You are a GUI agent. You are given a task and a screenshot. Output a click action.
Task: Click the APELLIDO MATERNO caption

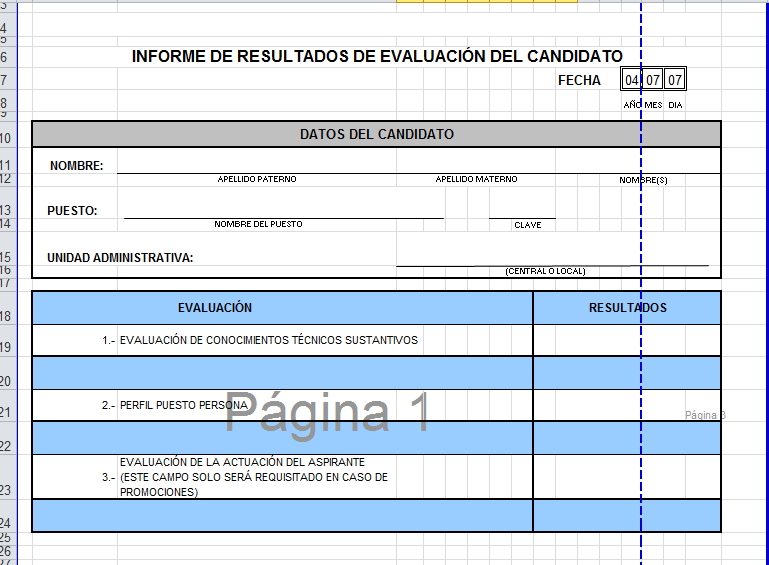tap(476, 179)
